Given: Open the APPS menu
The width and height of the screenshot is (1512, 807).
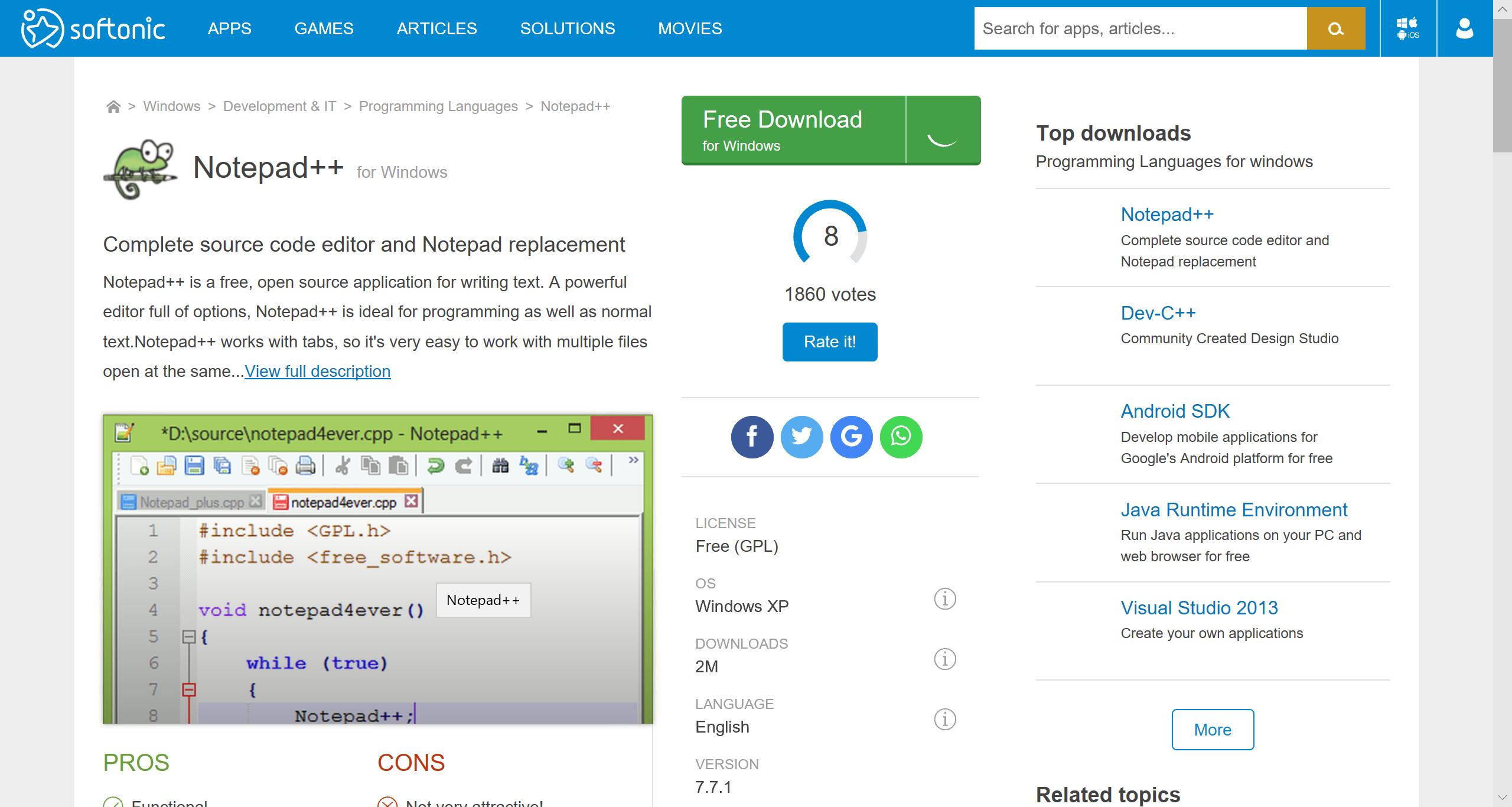Looking at the screenshot, I should [230, 28].
